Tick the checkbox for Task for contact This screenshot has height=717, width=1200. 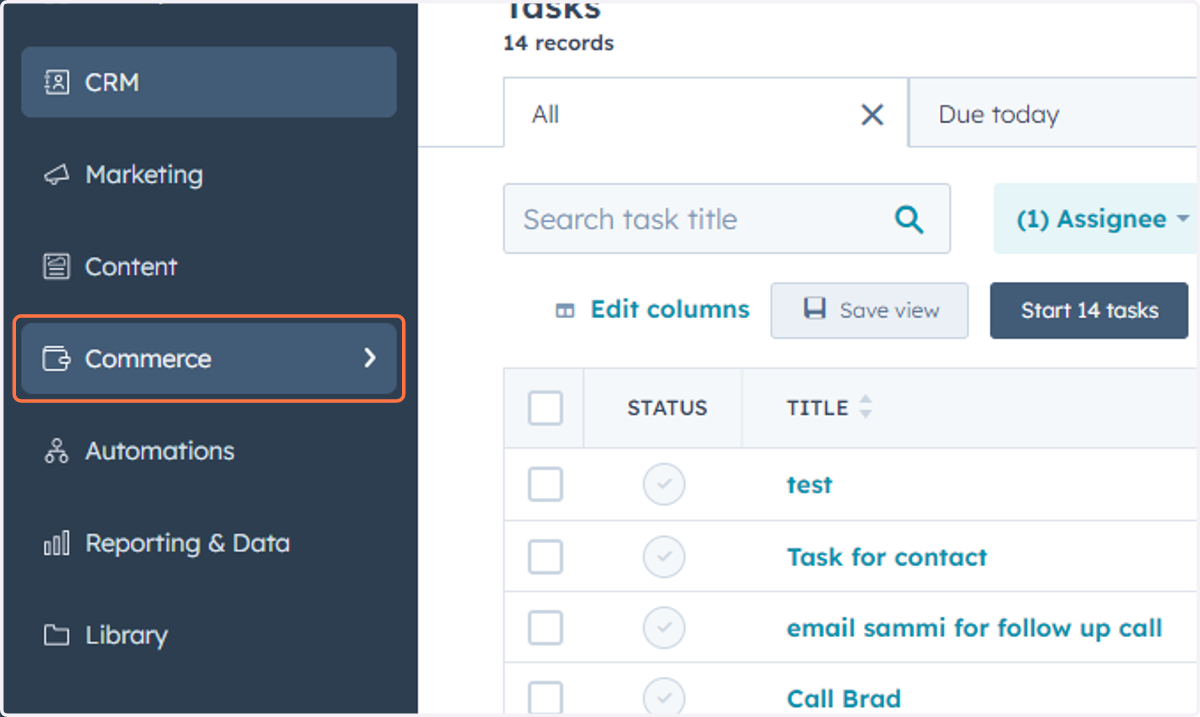coord(545,557)
